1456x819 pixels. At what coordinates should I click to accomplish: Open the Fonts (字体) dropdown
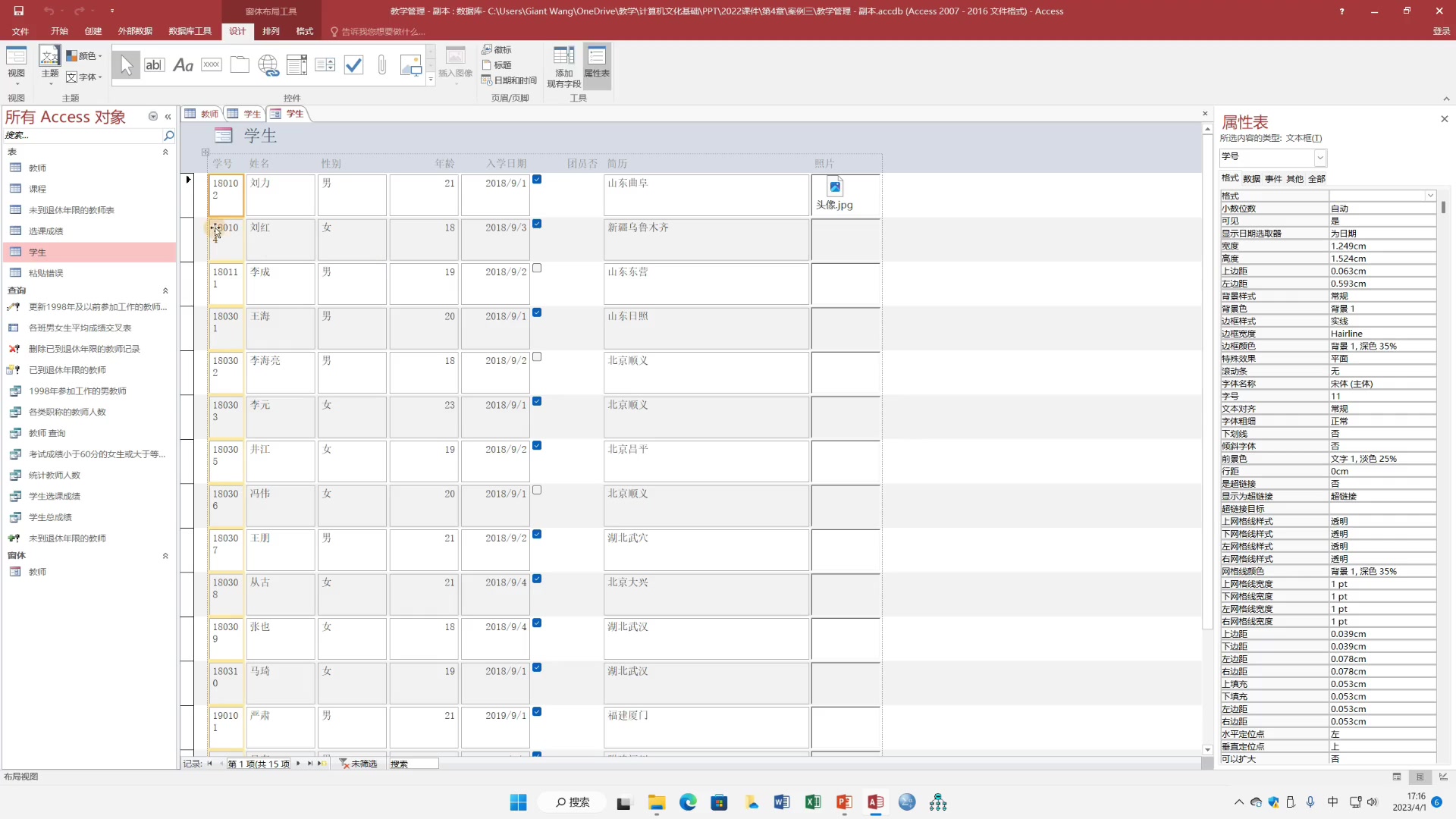[x=84, y=77]
